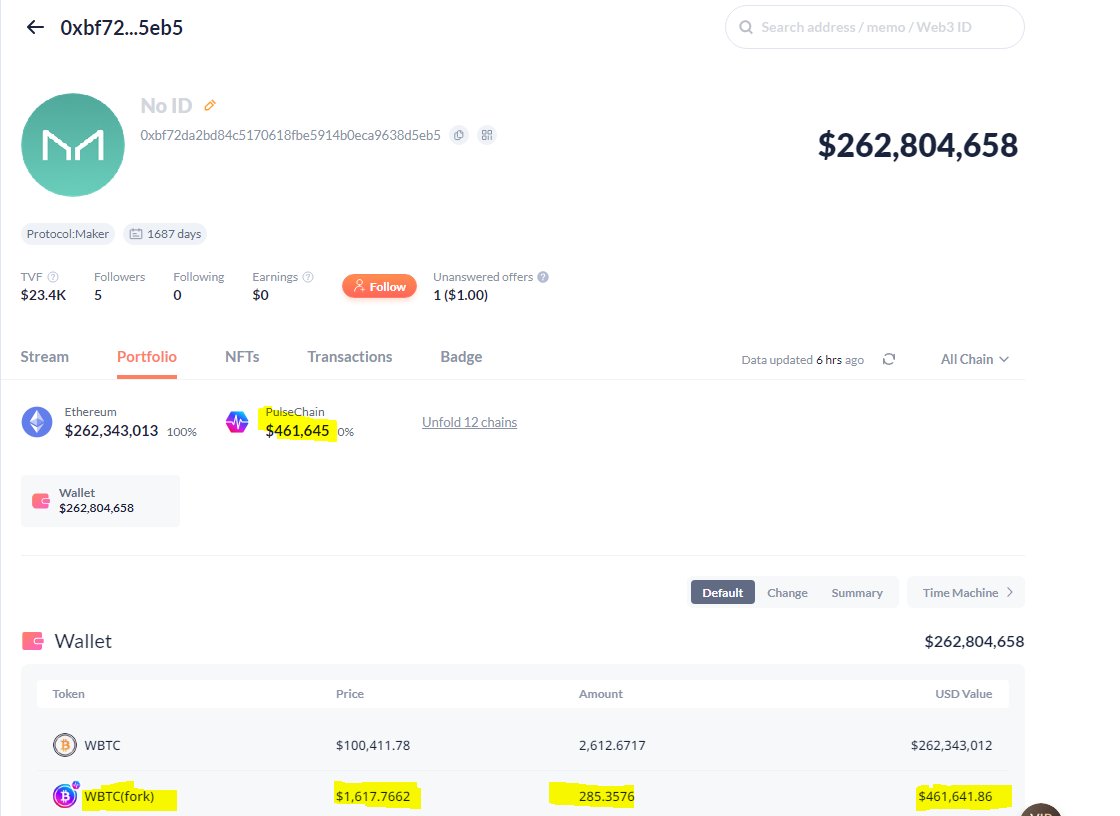Click the full address 0xbf72da2b...5eb5 text
Image resolution: width=1120 pixels, height=816 pixels.
(291, 135)
